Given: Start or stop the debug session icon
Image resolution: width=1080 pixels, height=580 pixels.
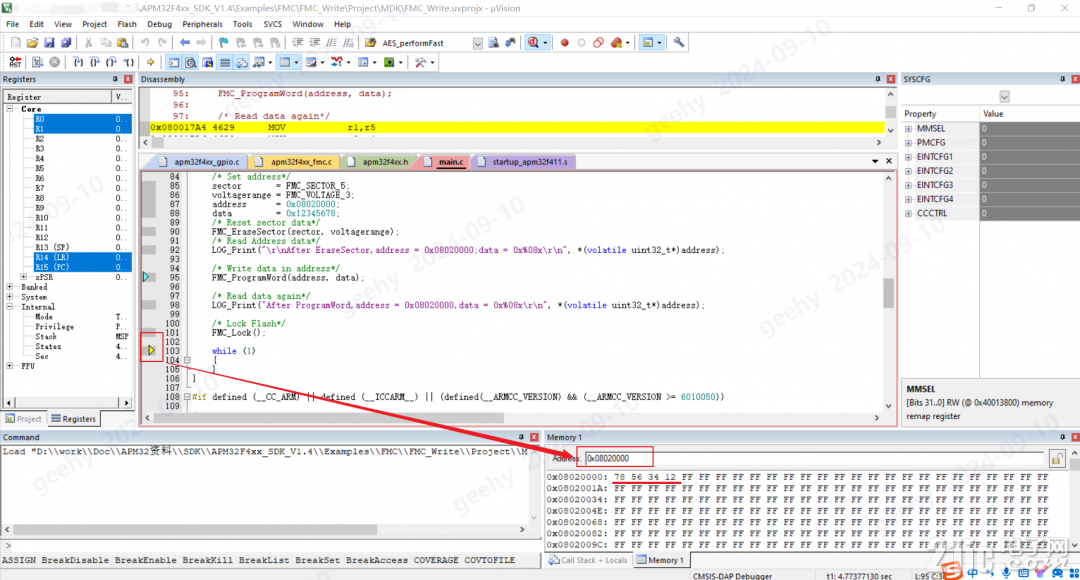Looking at the screenshot, I should [x=533, y=43].
